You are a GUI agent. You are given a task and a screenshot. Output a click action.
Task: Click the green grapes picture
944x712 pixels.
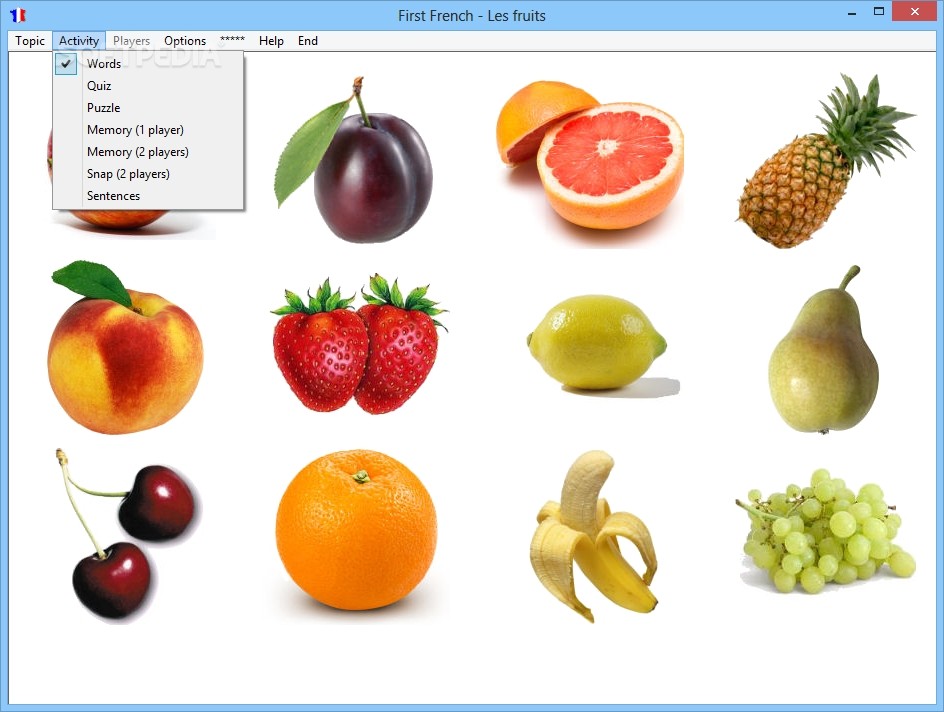826,531
